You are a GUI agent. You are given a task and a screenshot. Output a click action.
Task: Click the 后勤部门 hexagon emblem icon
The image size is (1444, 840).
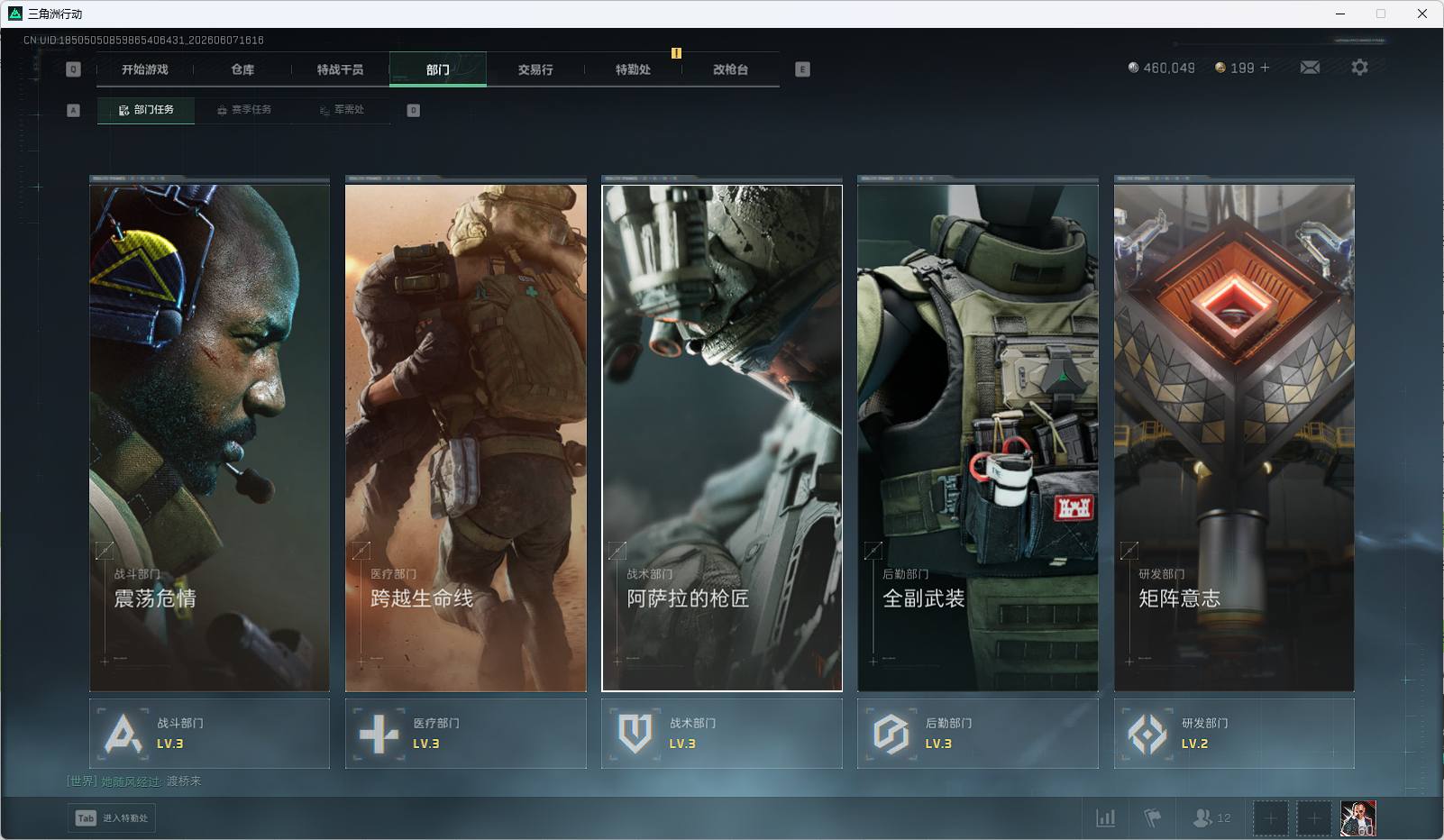click(891, 734)
